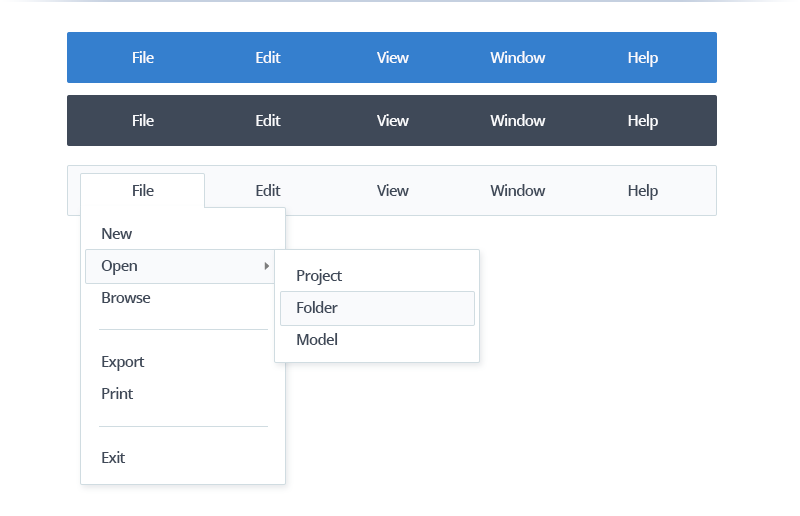Screen dimensions: 800x516
Task: Select View in the blue menu bar
Action: pos(393,58)
